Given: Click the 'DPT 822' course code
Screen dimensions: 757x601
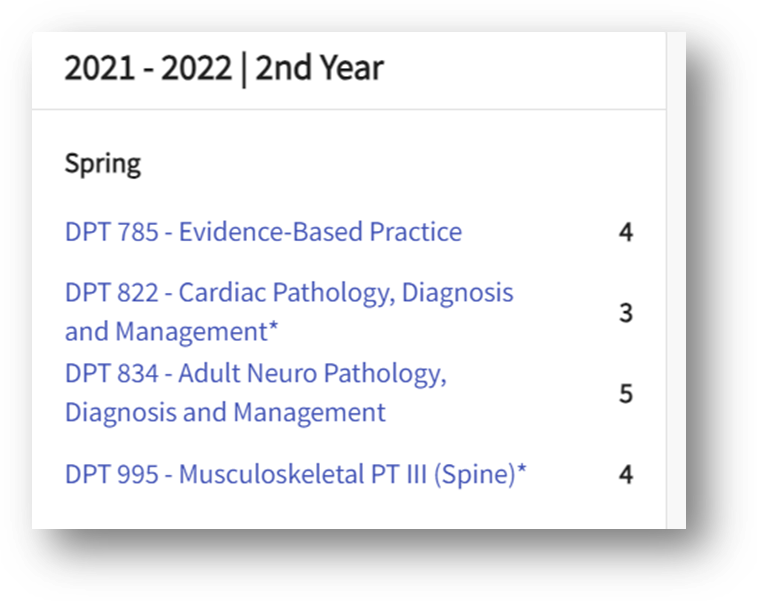Looking at the screenshot, I should pyautogui.click(x=112, y=293).
